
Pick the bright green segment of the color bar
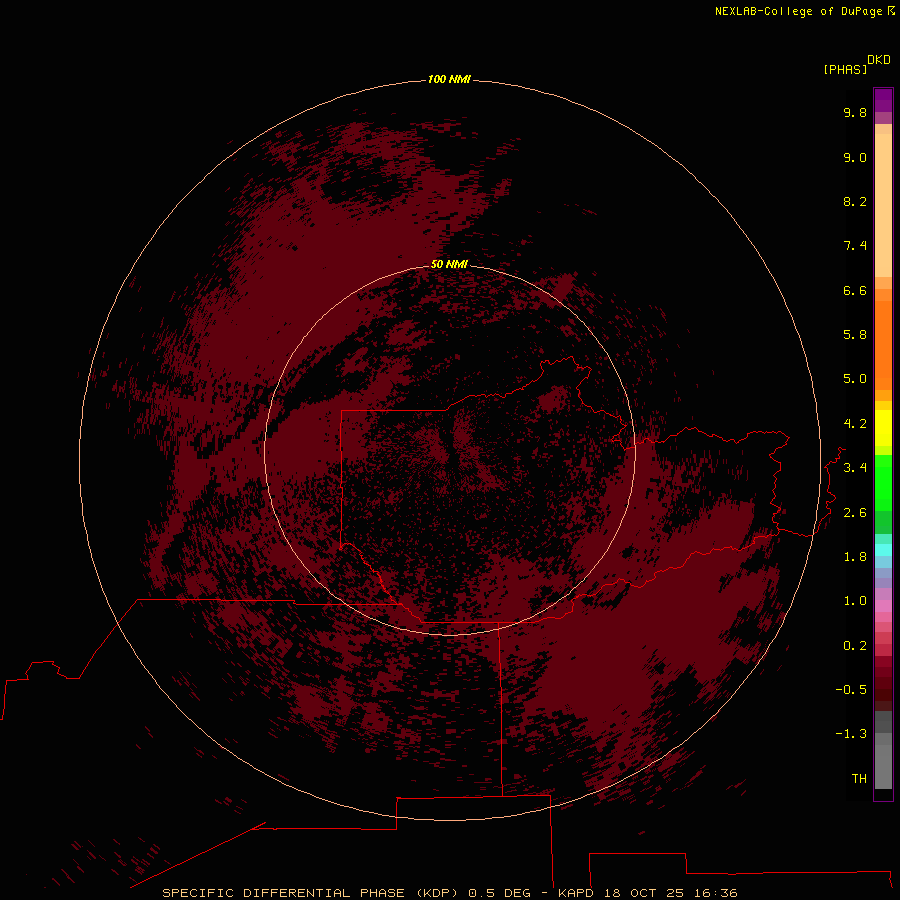tap(883, 483)
